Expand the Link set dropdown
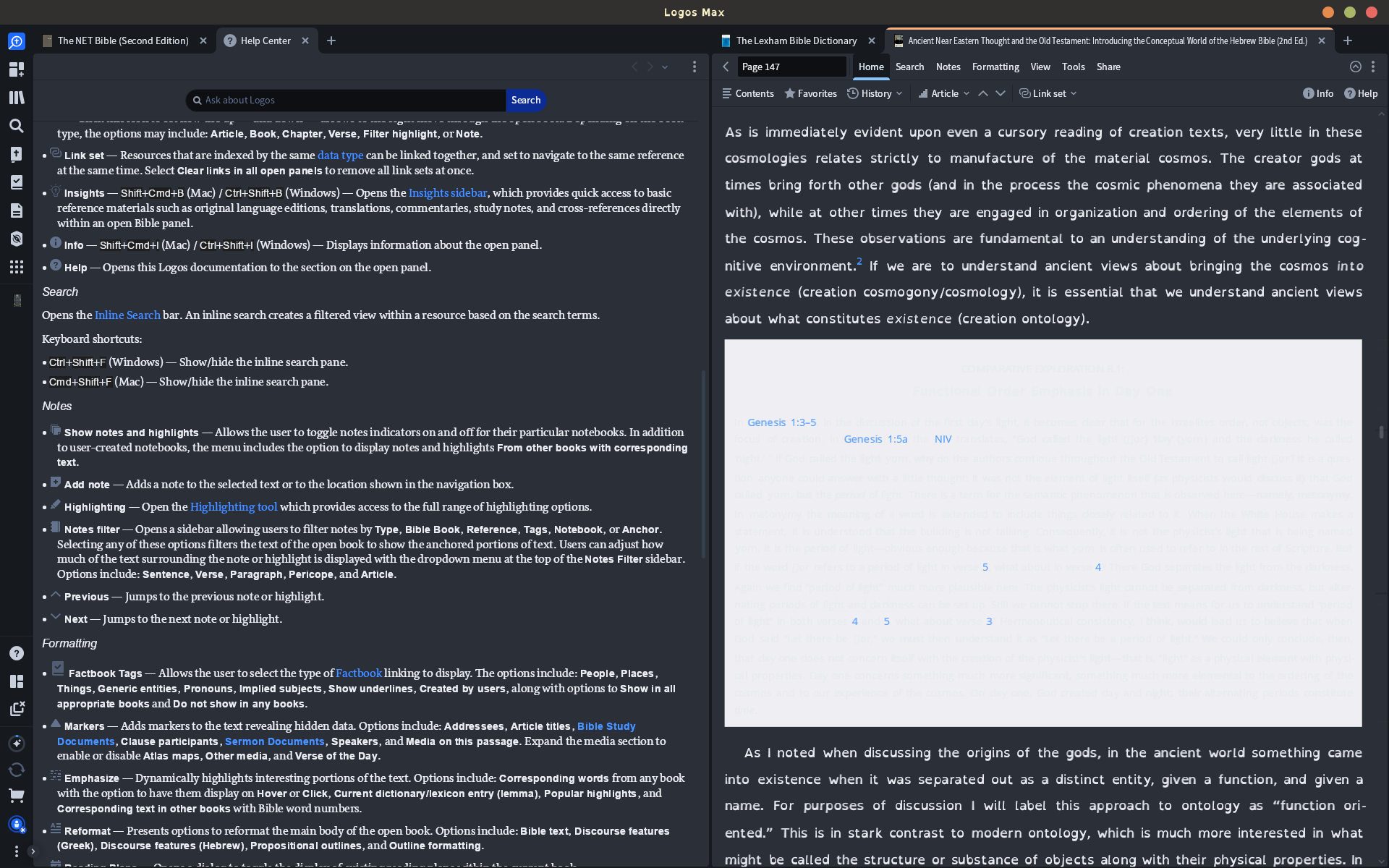This screenshot has width=1389, height=868. click(x=1047, y=93)
